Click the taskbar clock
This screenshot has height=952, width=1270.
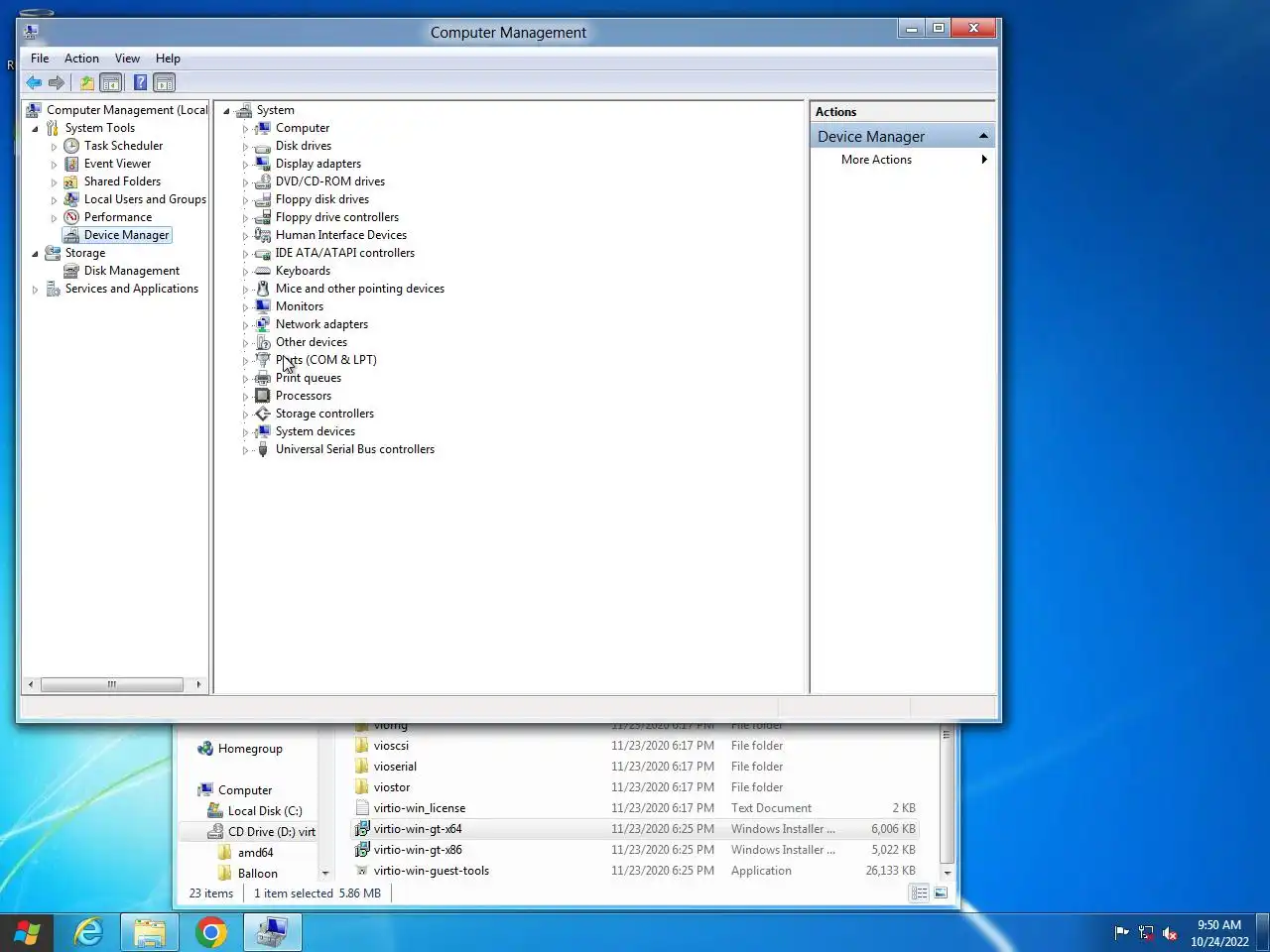pos(1219,933)
